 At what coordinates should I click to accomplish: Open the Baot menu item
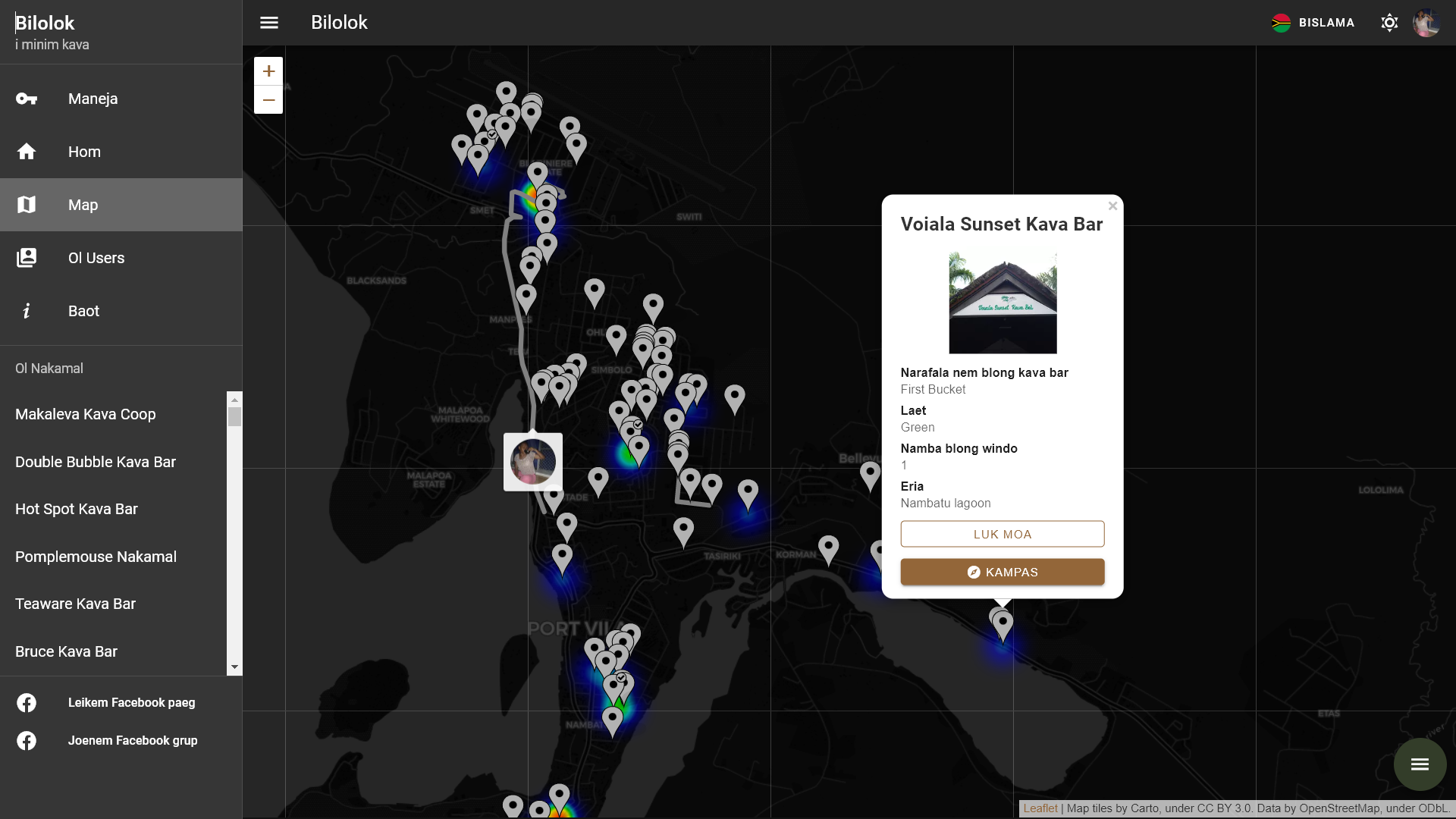[121, 311]
